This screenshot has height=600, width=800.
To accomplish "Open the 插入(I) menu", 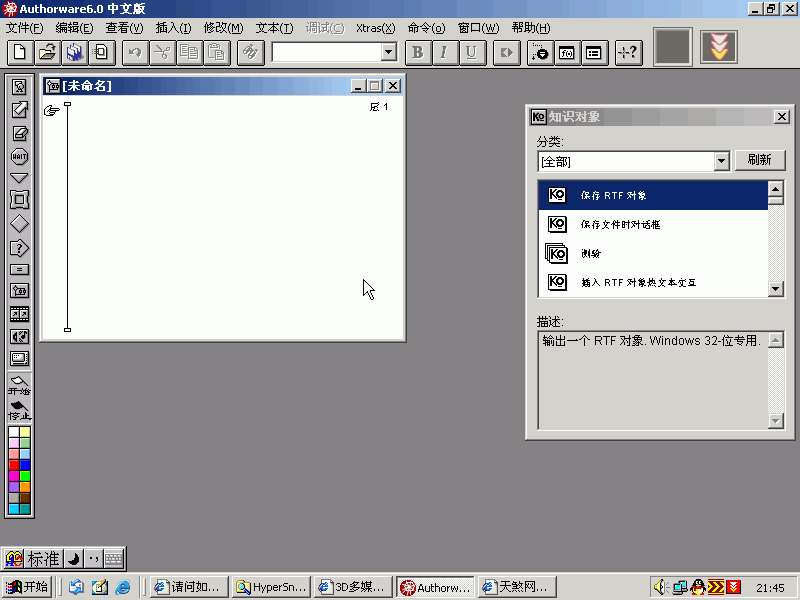I will pos(173,28).
